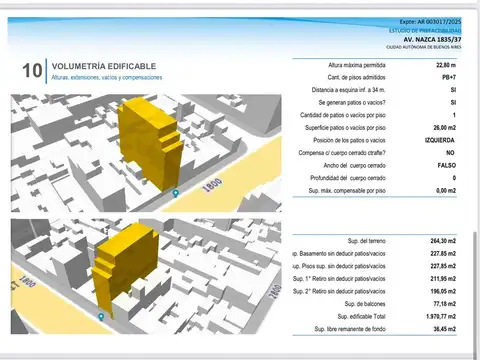Click the section number 10
480x360 pixels.
(32, 71)
